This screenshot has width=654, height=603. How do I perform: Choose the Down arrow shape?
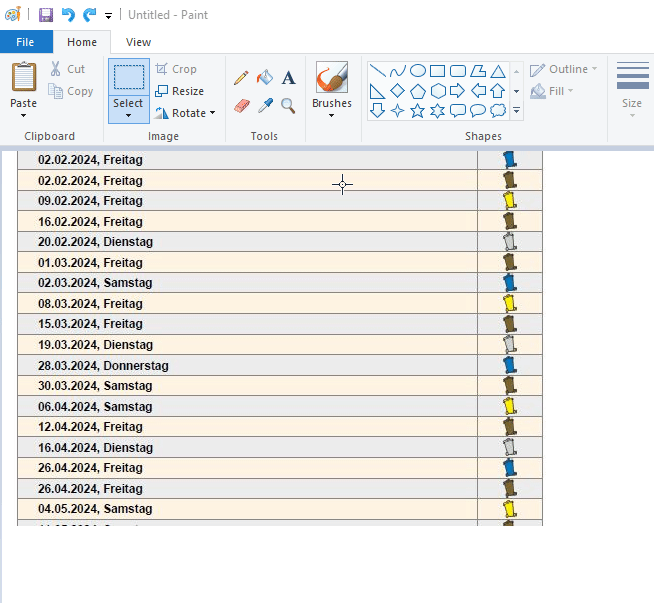377,111
